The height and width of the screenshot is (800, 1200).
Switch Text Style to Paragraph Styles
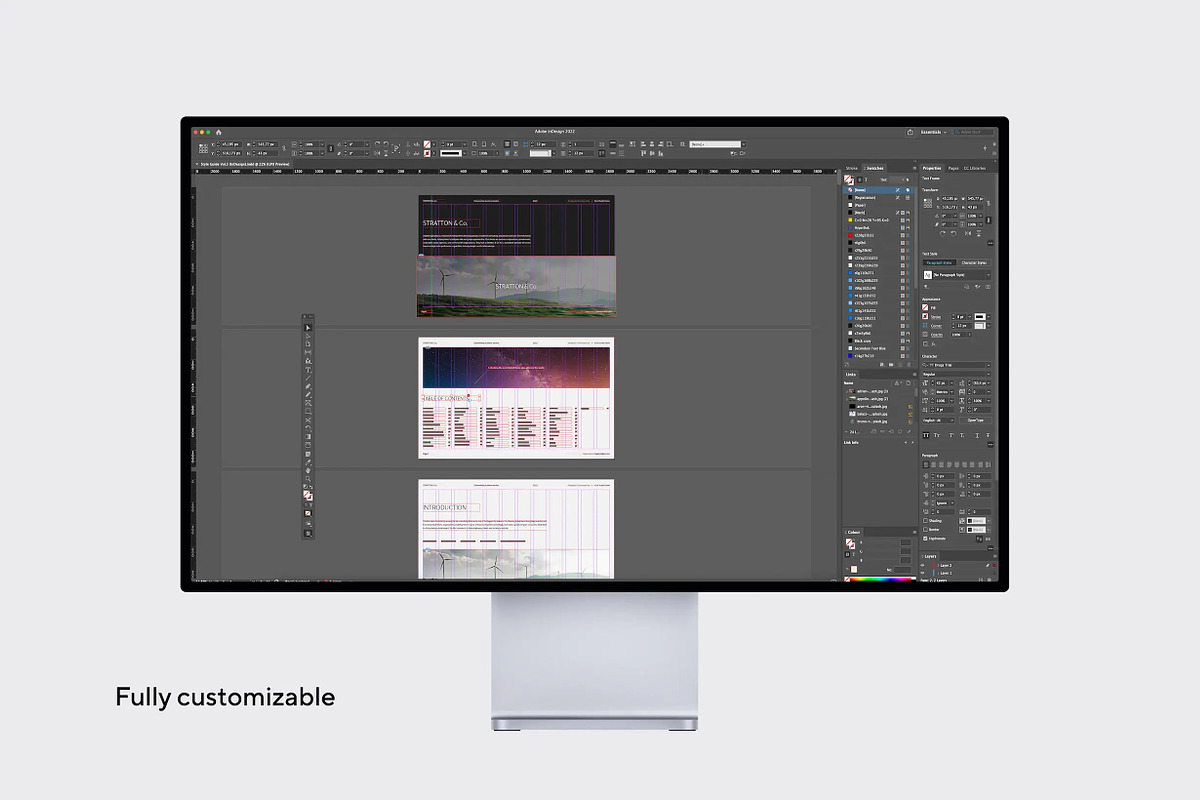[x=939, y=263]
